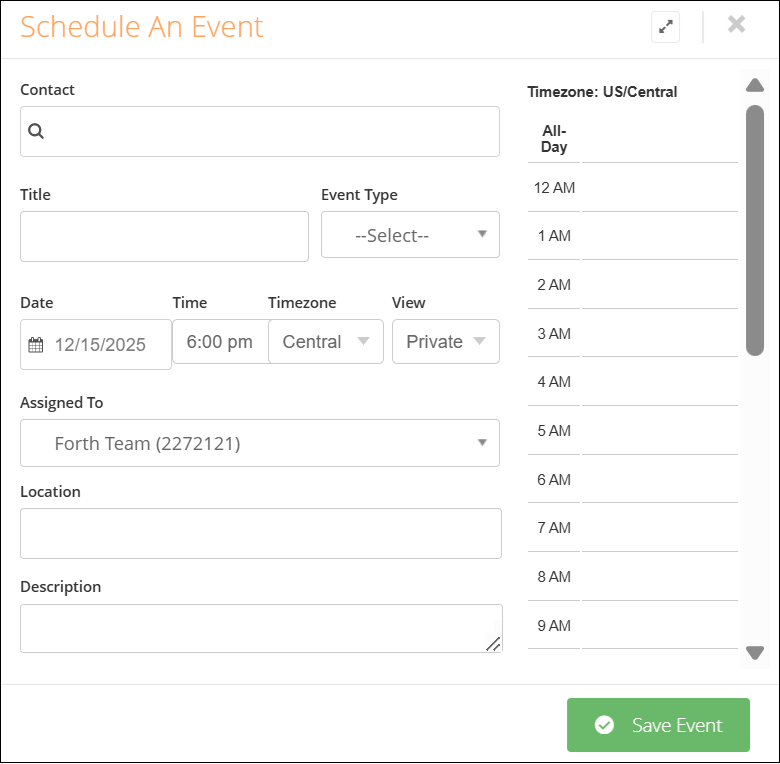Click the Event Type label
The width and height of the screenshot is (780, 764).
[x=359, y=195]
